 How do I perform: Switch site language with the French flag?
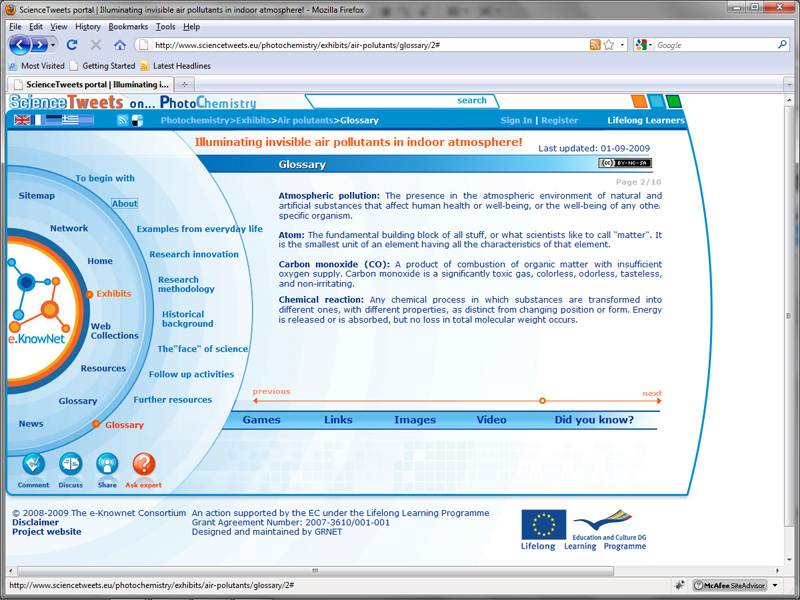coord(36,120)
